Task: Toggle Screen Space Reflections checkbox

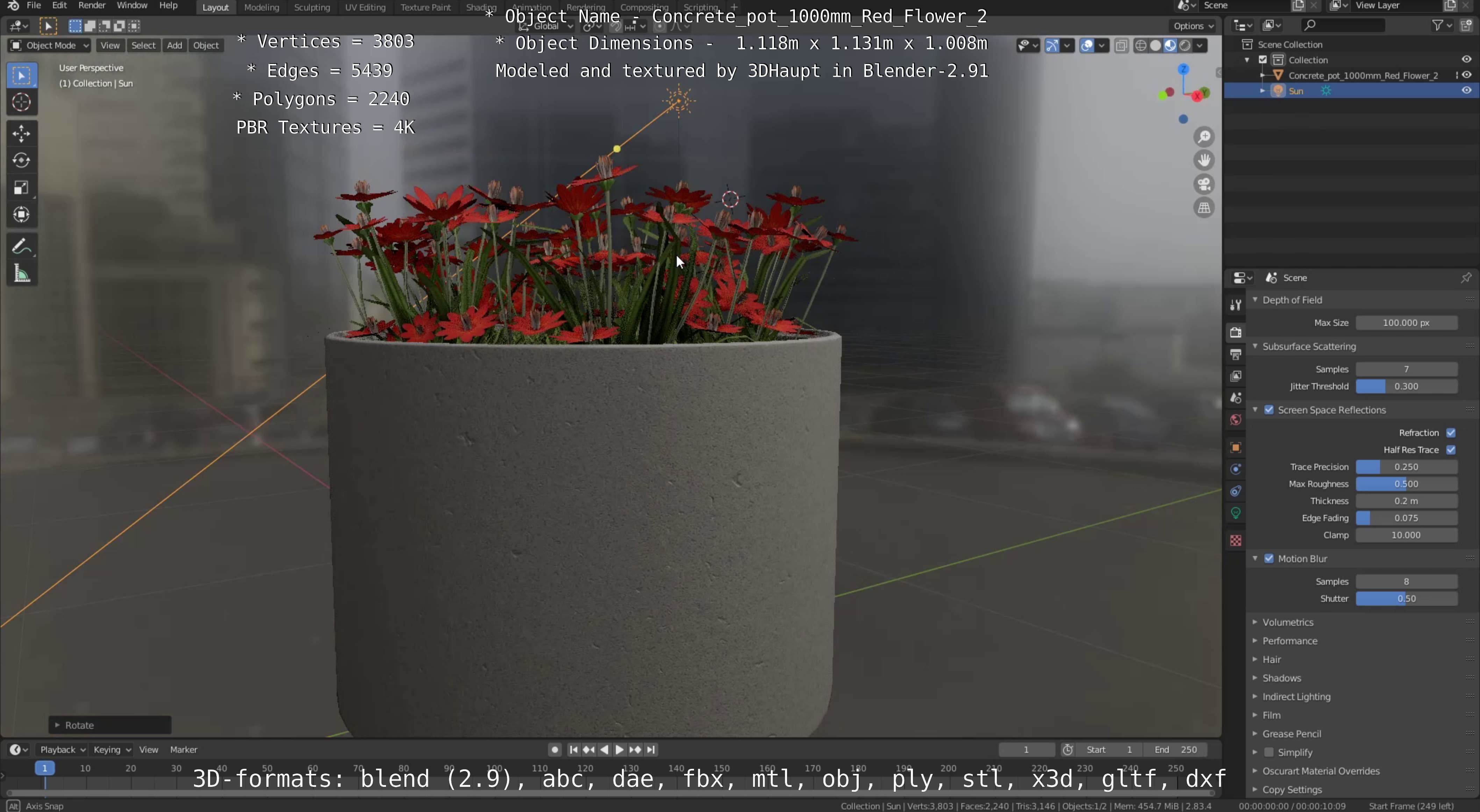Action: point(1269,410)
